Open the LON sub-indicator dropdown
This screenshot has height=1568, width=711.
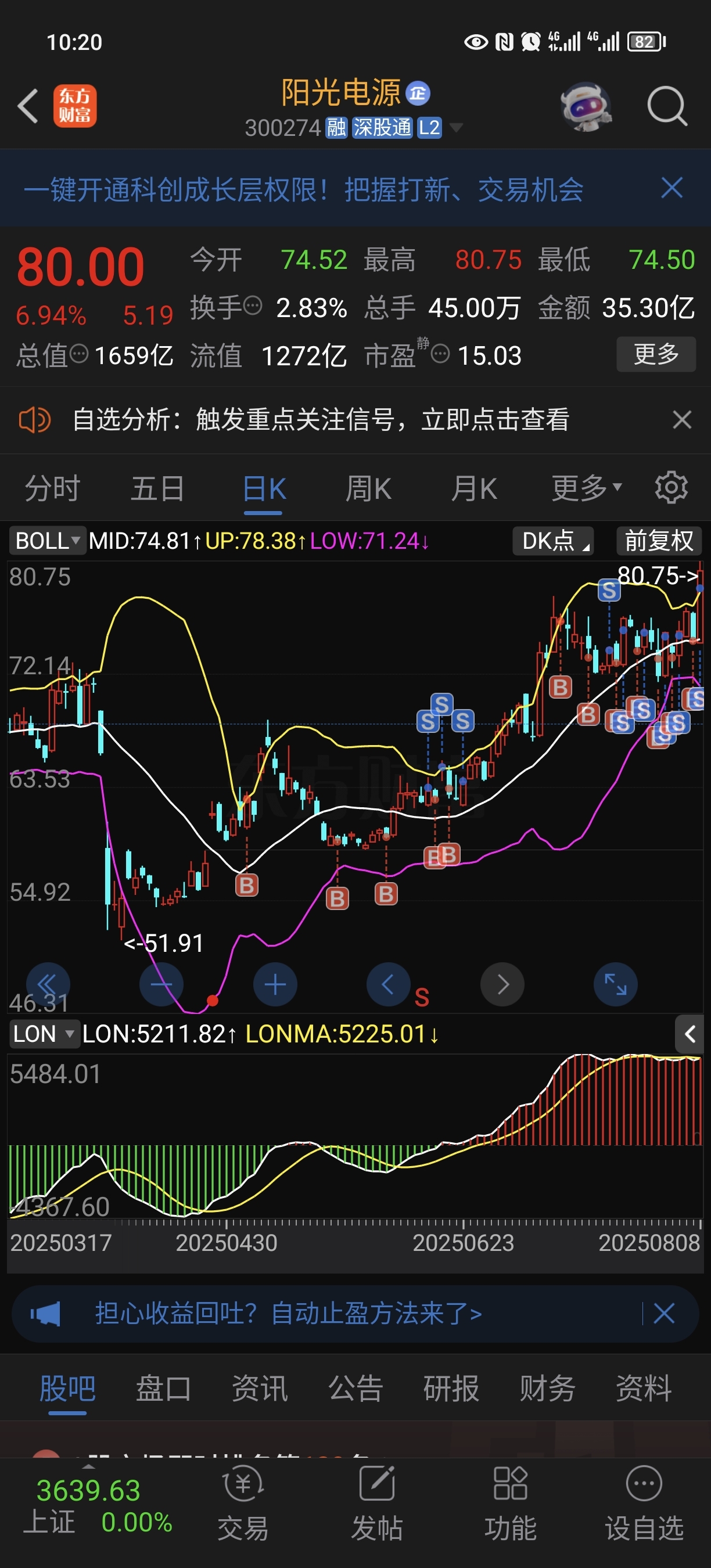pos(44,1034)
